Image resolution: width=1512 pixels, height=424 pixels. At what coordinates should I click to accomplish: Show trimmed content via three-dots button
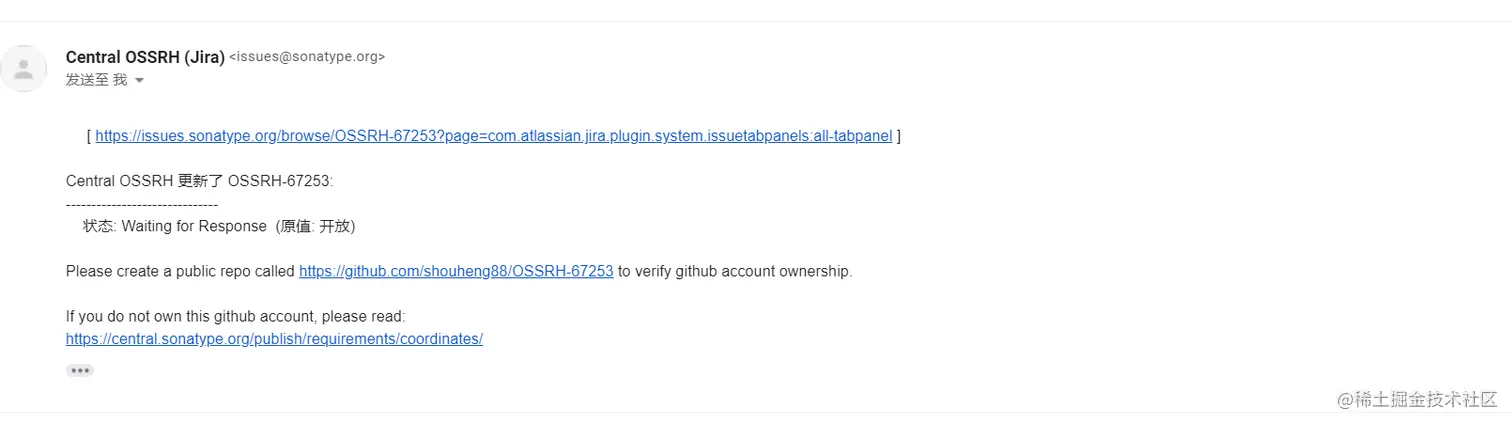click(x=80, y=370)
